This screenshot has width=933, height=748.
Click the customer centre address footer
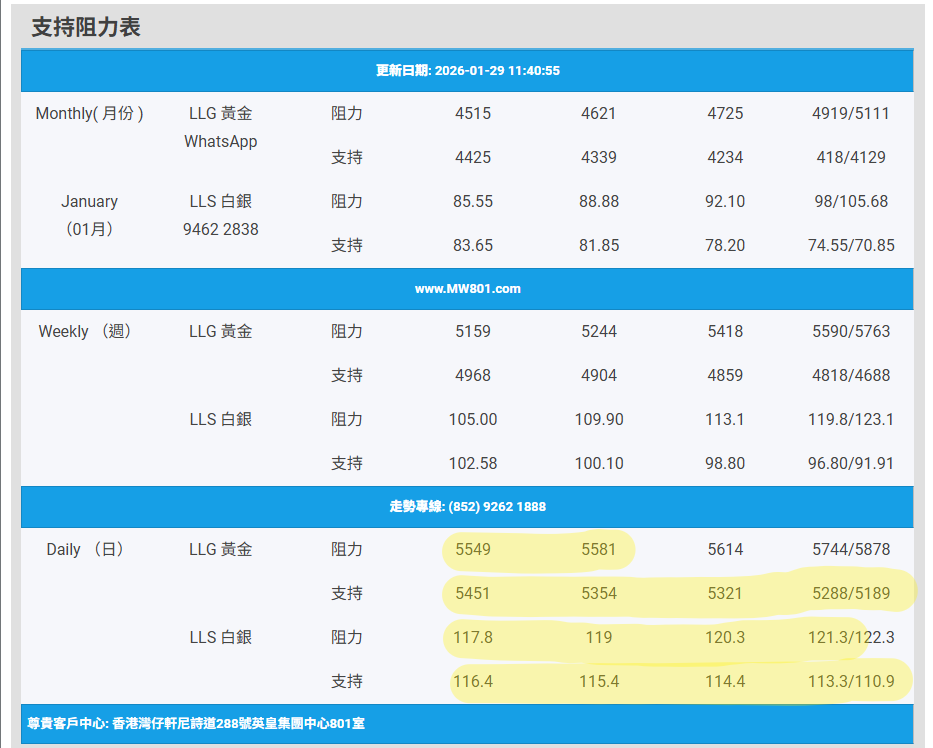tap(195, 723)
